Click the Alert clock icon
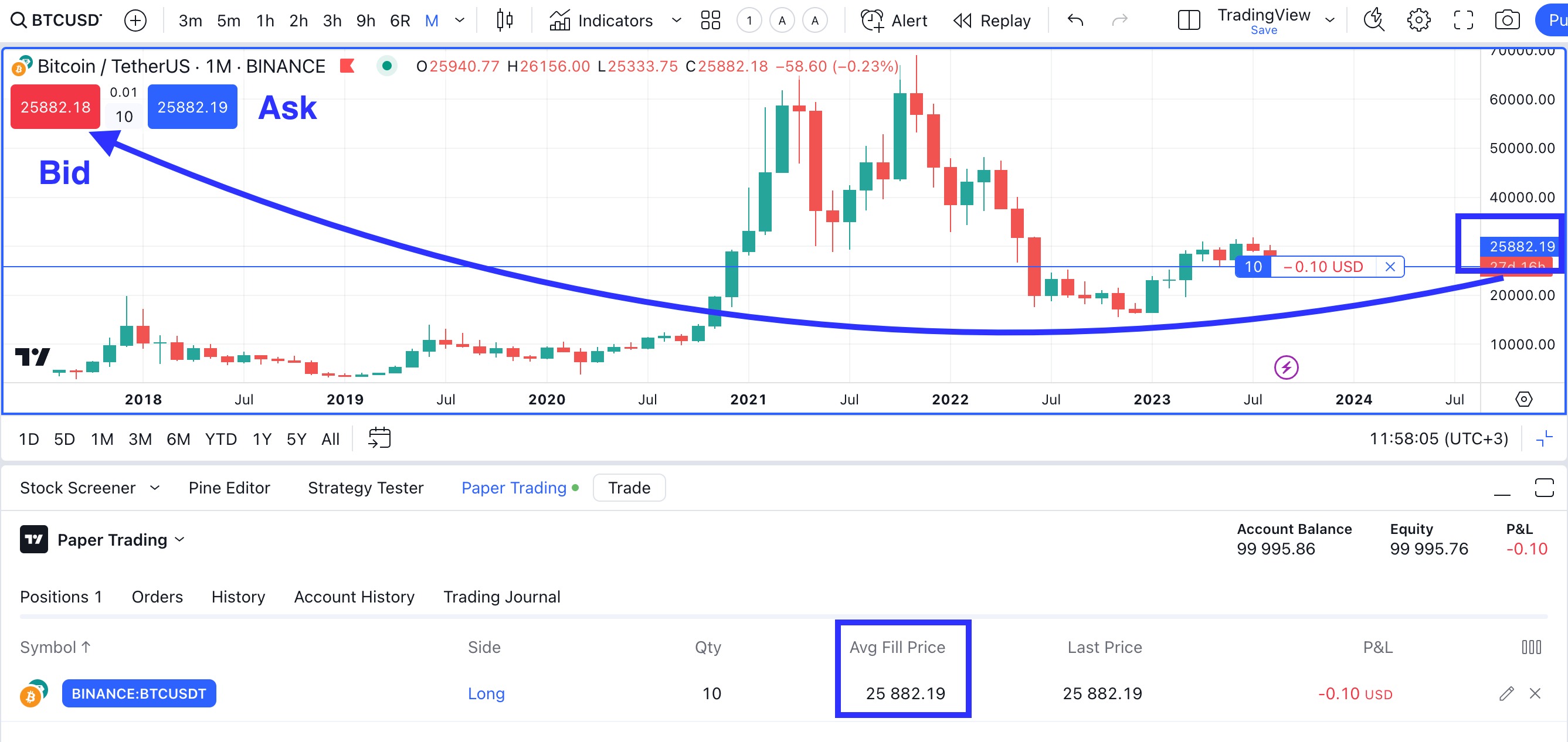 [871, 21]
